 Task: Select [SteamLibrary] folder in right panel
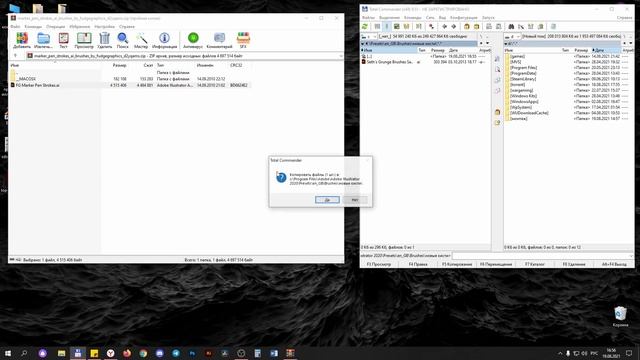click(x=523, y=79)
